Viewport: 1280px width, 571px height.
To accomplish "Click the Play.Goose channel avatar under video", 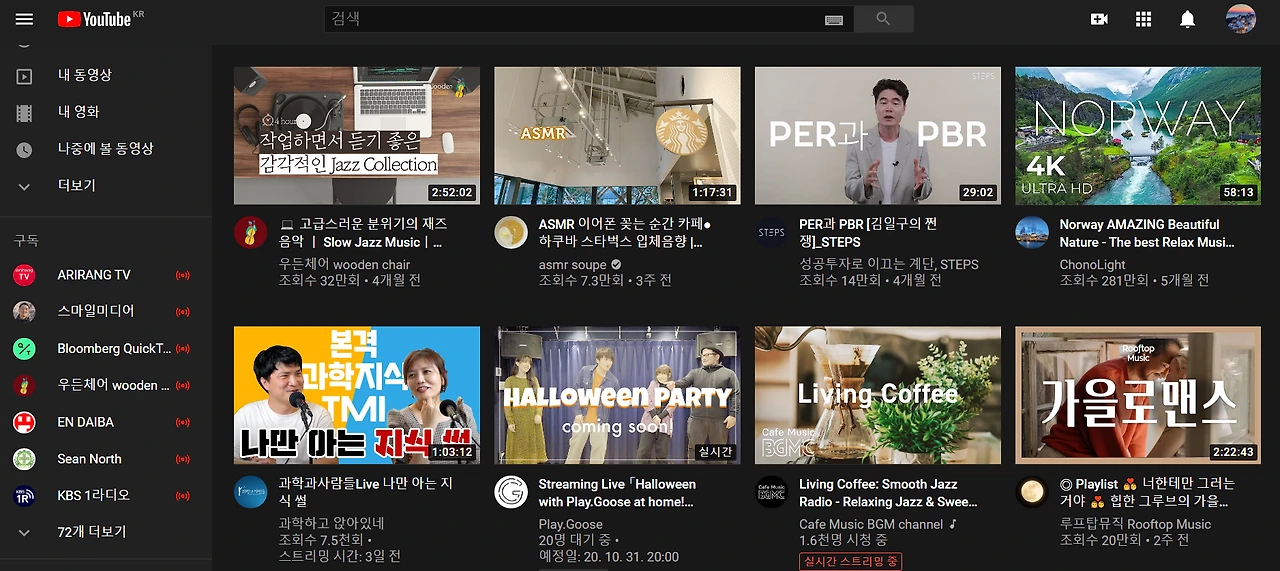I will 511,492.
